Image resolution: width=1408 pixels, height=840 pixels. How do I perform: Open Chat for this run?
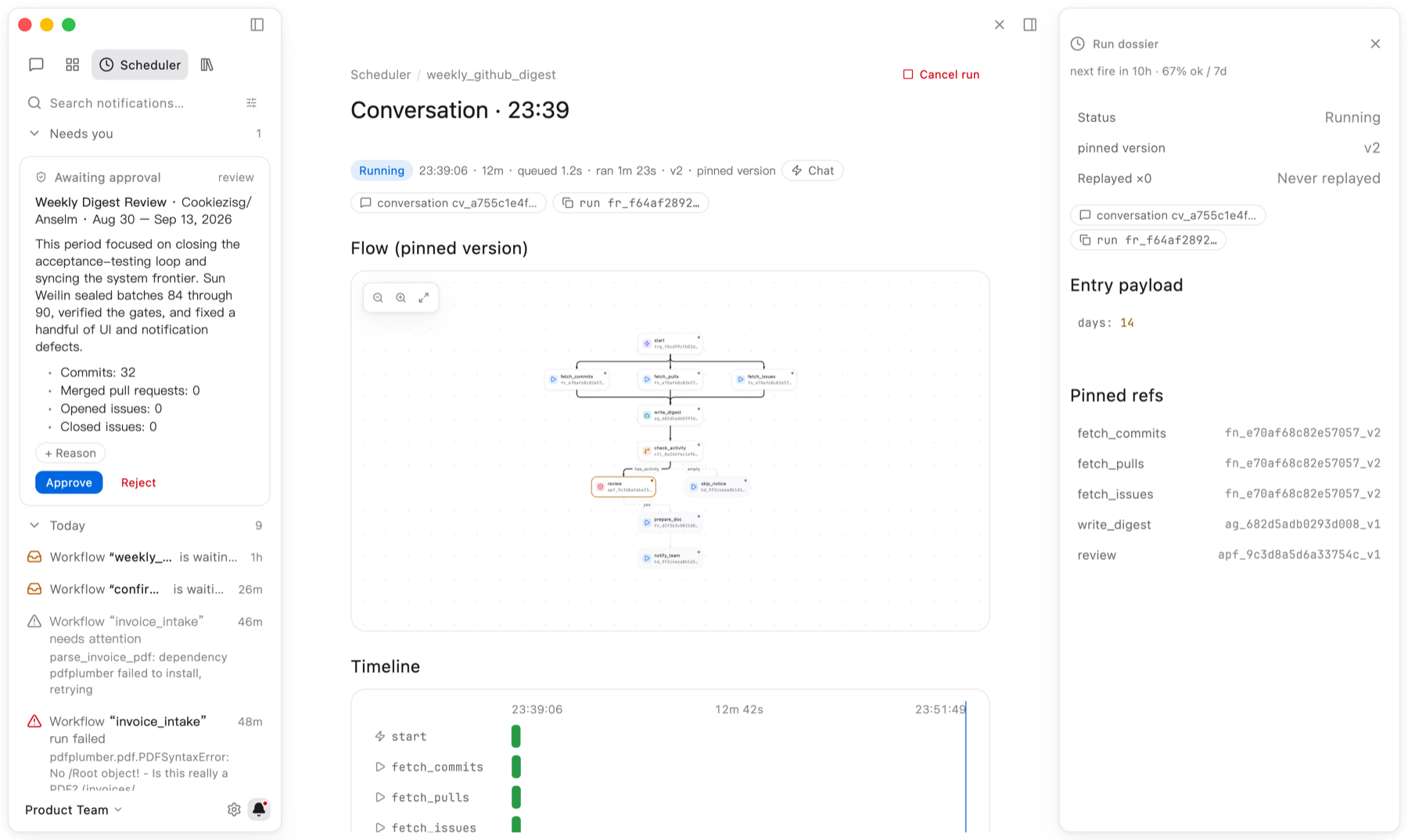click(813, 171)
